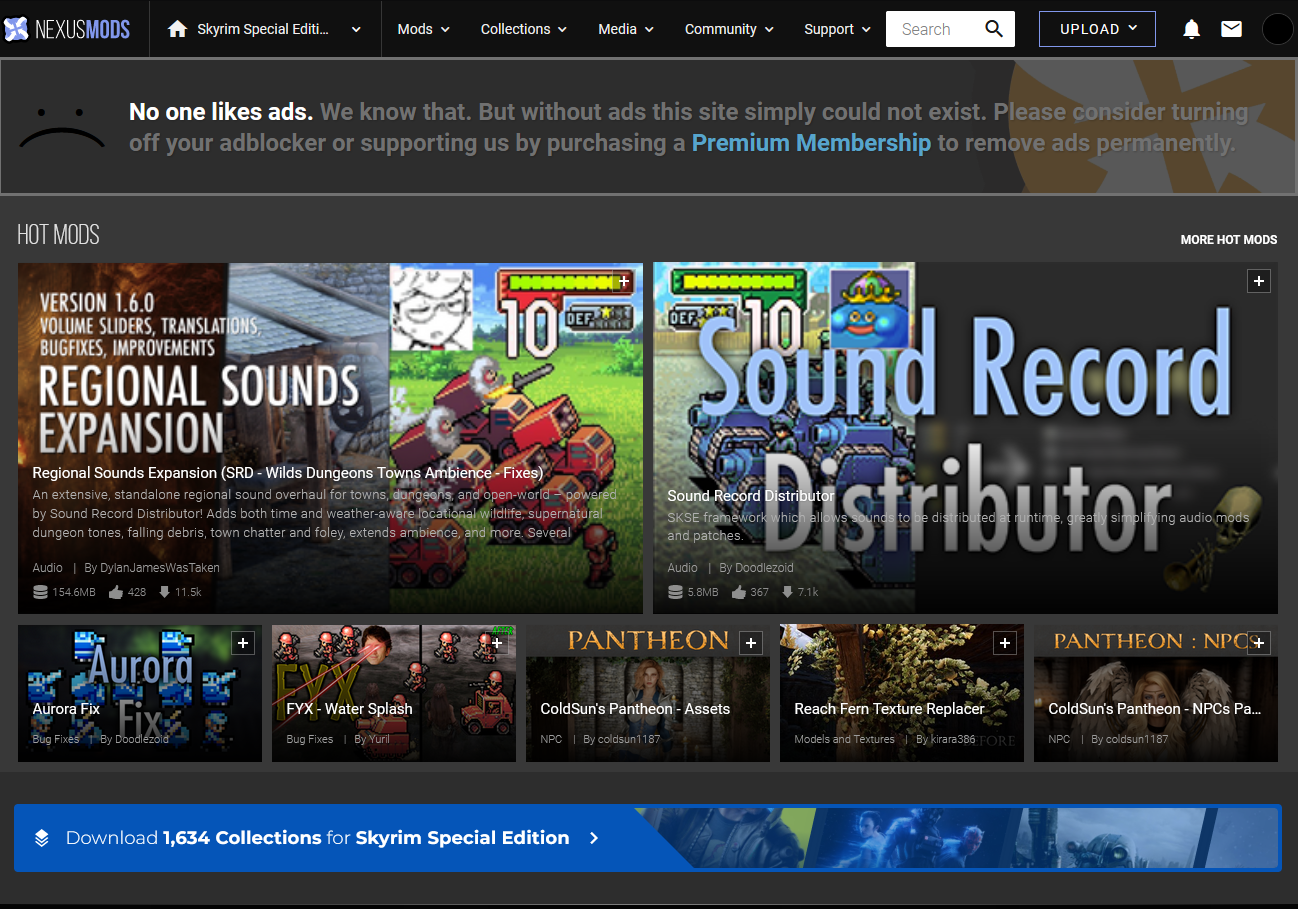Track FYX - Water Splash with plus icon
The width and height of the screenshot is (1298, 909).
tap(496, 643)
